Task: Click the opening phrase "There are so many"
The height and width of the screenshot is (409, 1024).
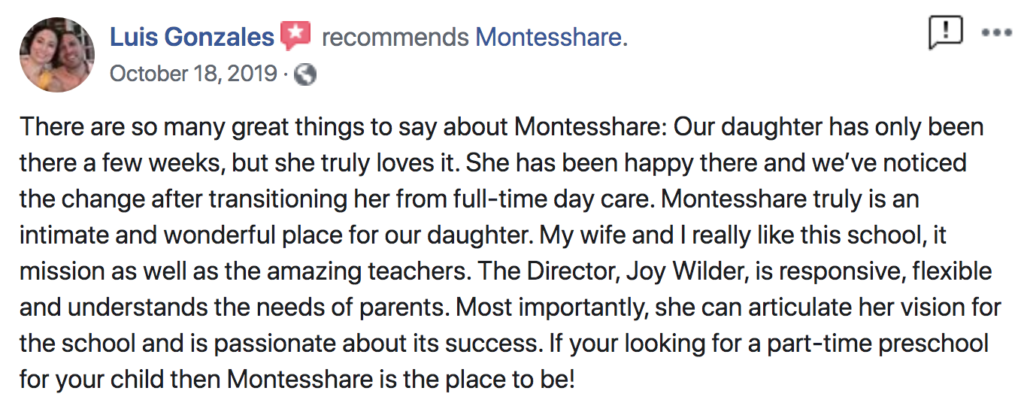Action: pyautogui.click(x=98, y=129)
